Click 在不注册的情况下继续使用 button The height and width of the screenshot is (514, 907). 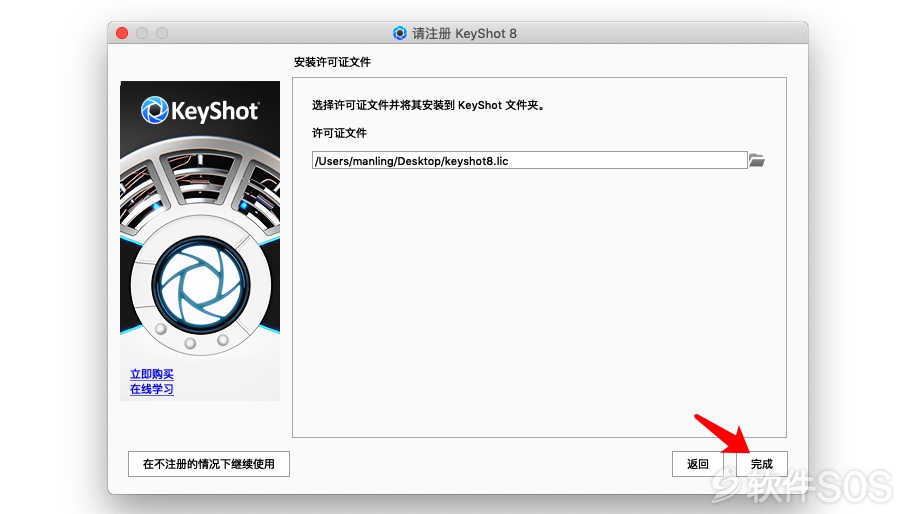209,464
